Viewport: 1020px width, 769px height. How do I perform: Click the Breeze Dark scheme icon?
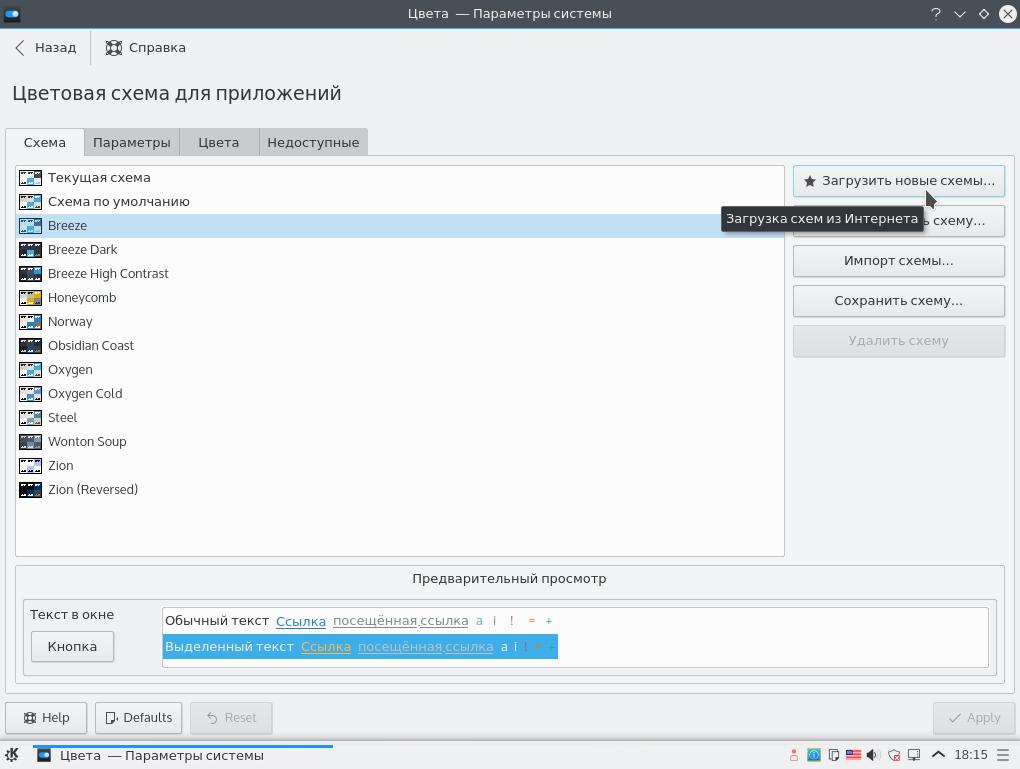[30, 250]
